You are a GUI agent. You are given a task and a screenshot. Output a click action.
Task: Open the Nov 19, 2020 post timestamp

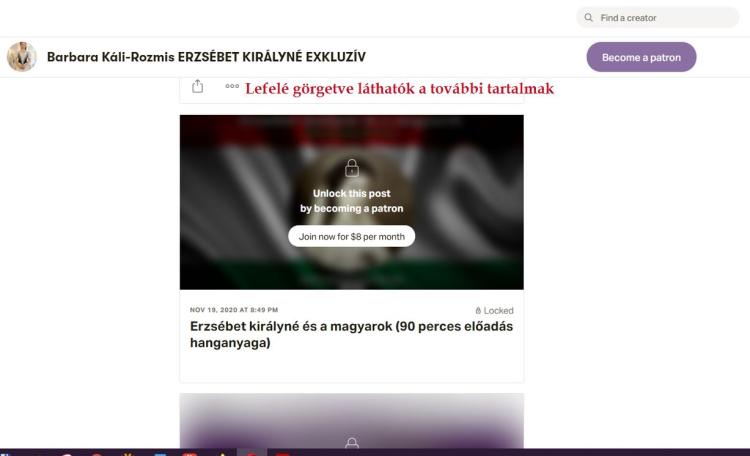234,310
